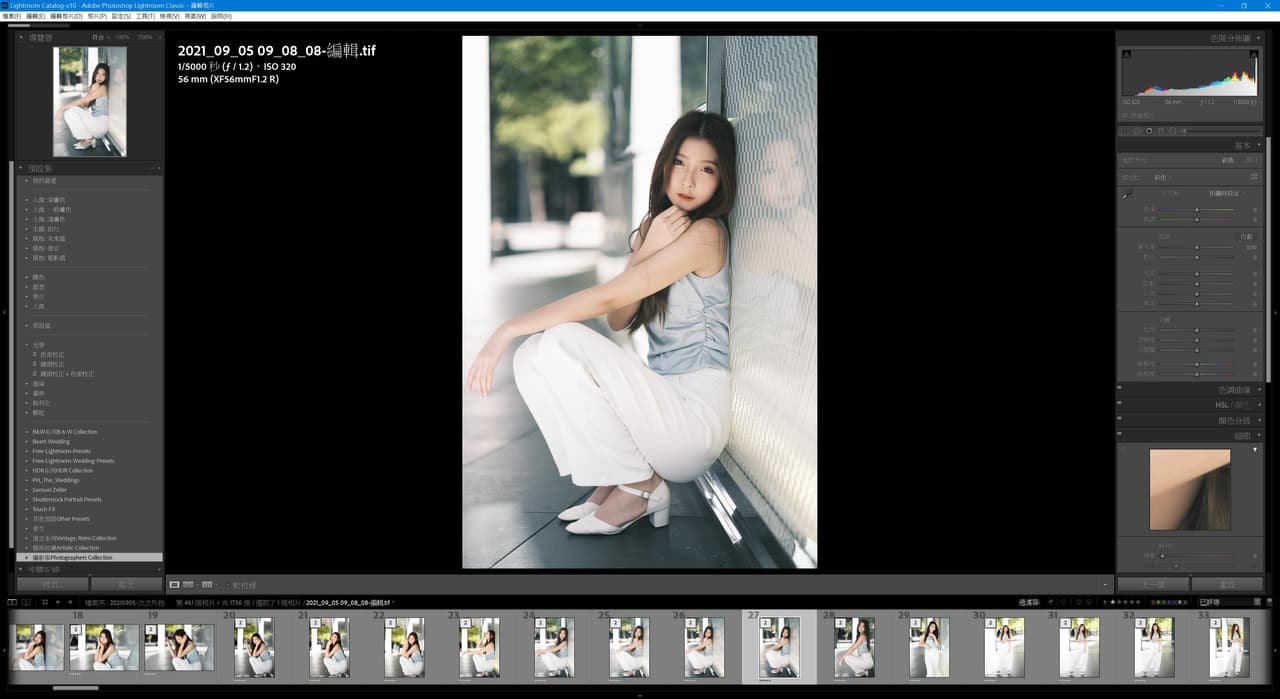This screenshot has height=699, width=1280.
Task: Open the 設定 Settings menu
Action: point(119,16)
